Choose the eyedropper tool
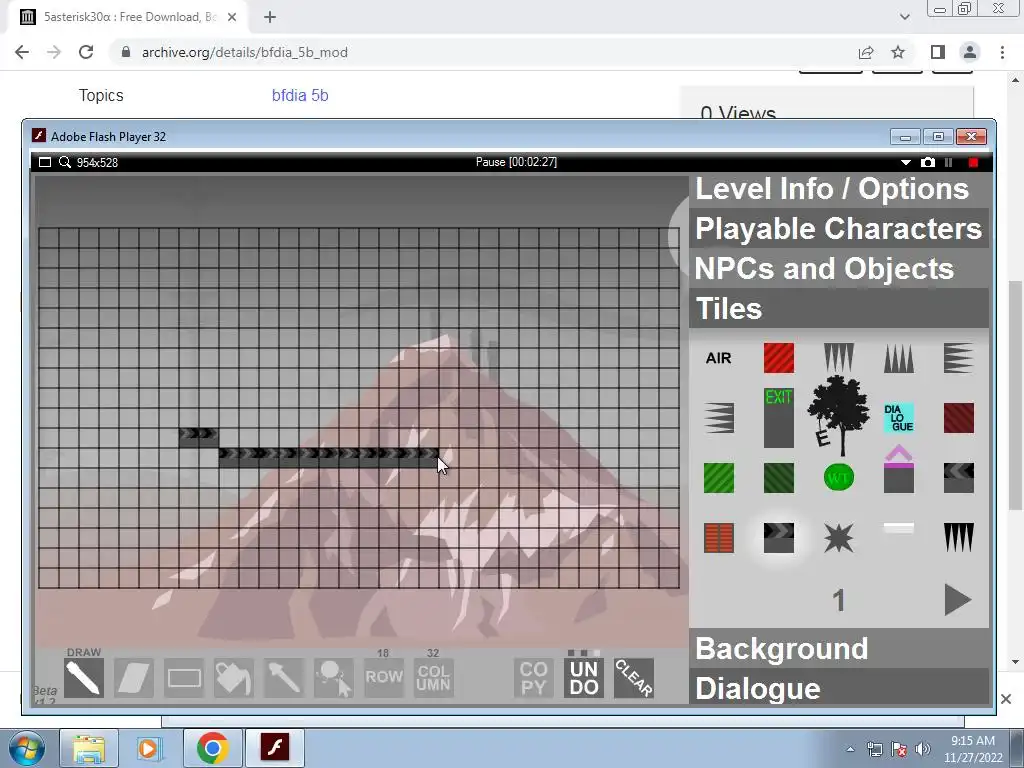Image resolution: width=1024 pixels, height=768 pixels. 284,678
